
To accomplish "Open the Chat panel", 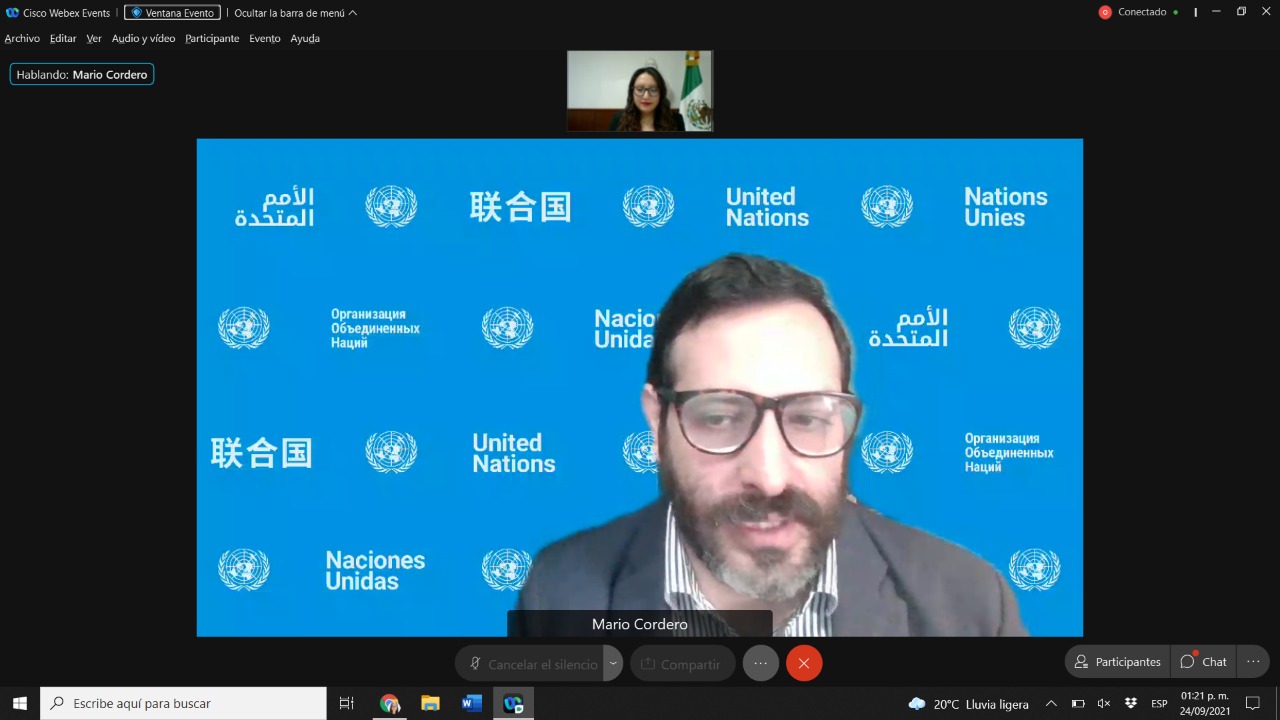I will [1203, 661].
